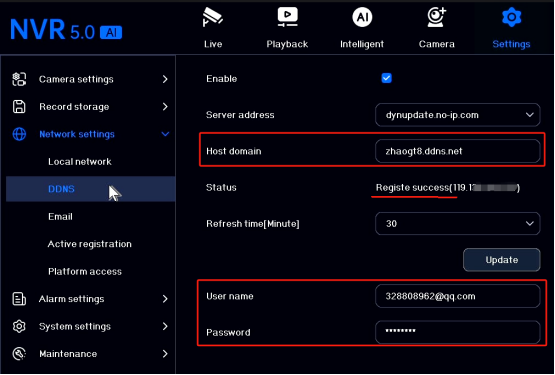Click the User name input field
The width and height of the screenshot is (555, 375).
pos(458,296)
